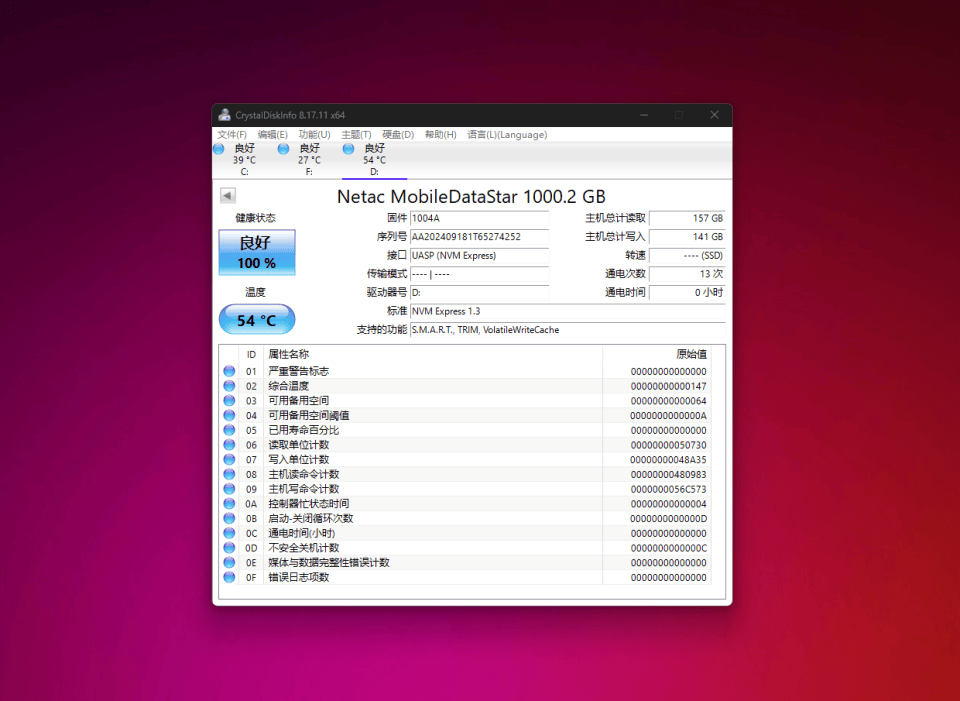
Task: Click the orb icon for 错误日志项数
Action: [x=229, y=577]
